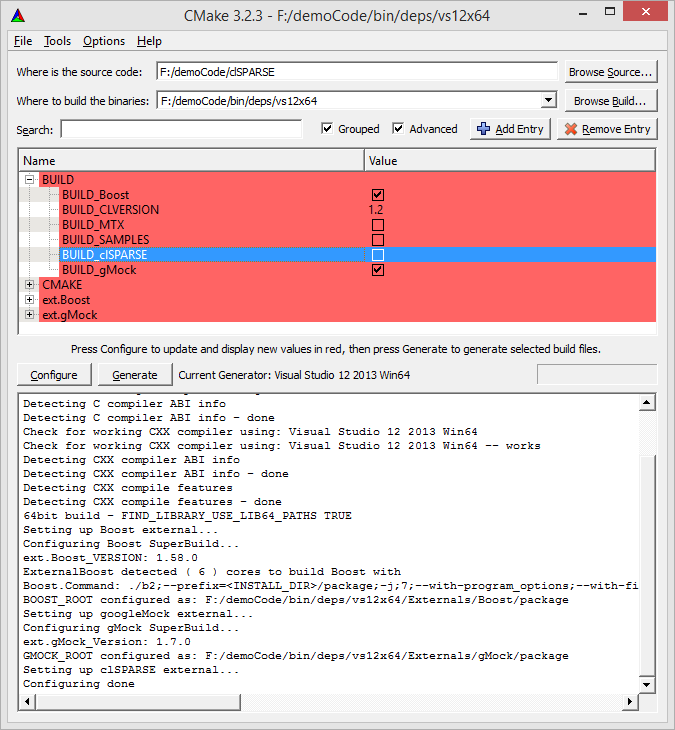This screenshot has width=675, height=730.
Task: Click the red X Remove Entry icon
Action: [571, 129]
